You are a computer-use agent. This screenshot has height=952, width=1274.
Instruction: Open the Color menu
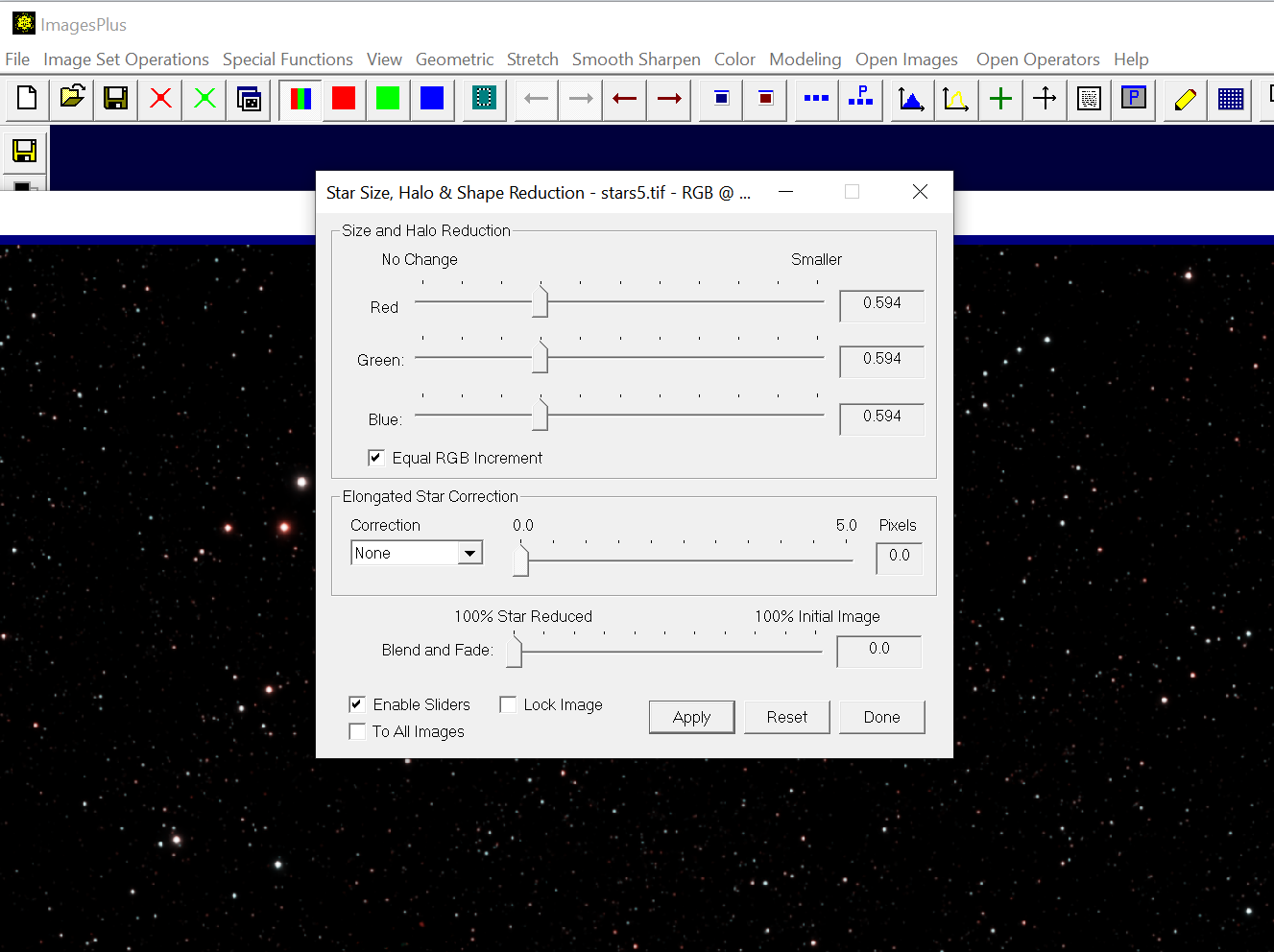(x=734, y=59)
